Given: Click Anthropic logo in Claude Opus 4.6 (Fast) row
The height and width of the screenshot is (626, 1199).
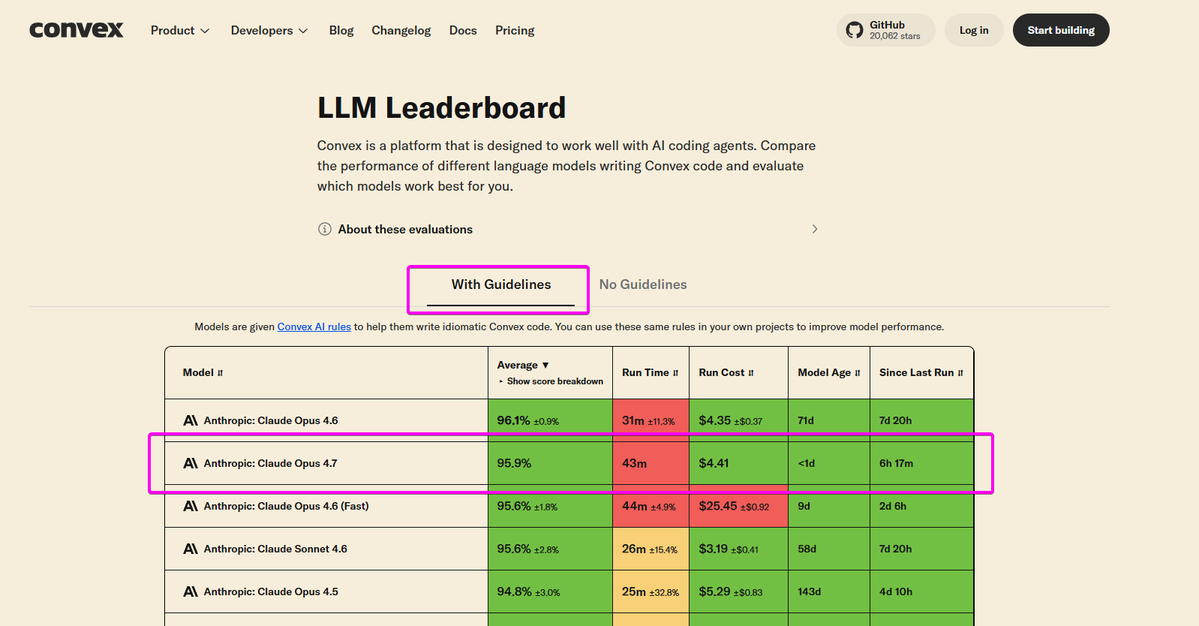Looking at the screenshot, I should point(190,506).
